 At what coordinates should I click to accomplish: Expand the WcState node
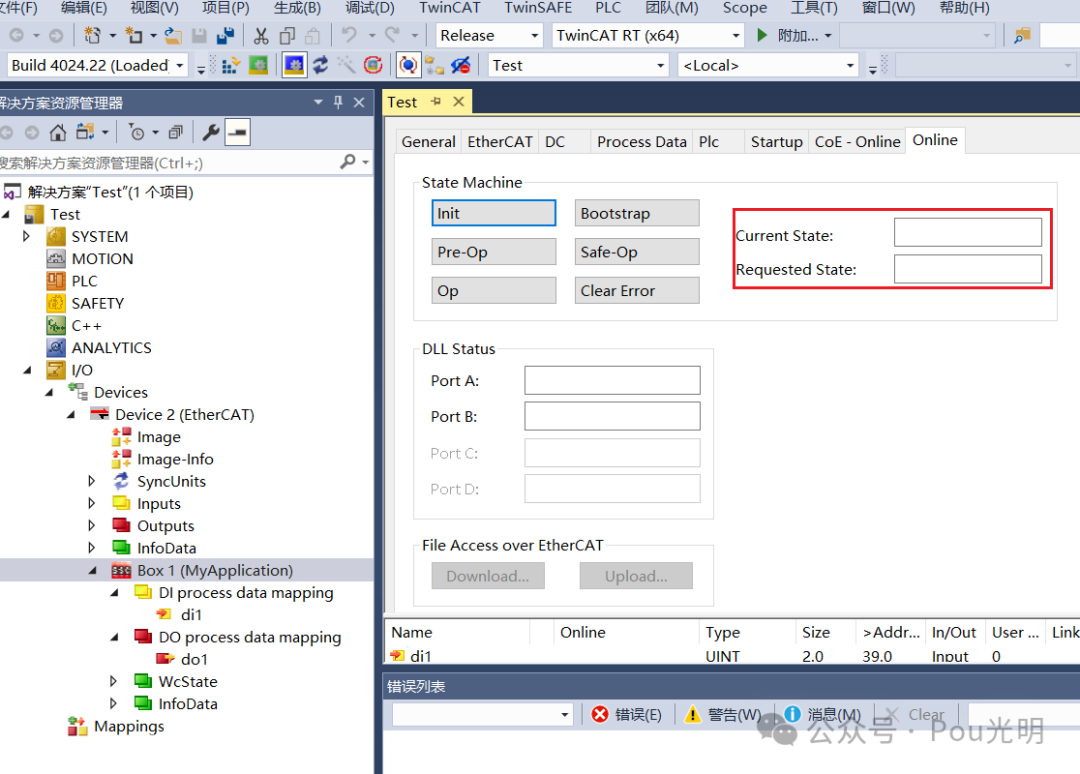(114, 682)
